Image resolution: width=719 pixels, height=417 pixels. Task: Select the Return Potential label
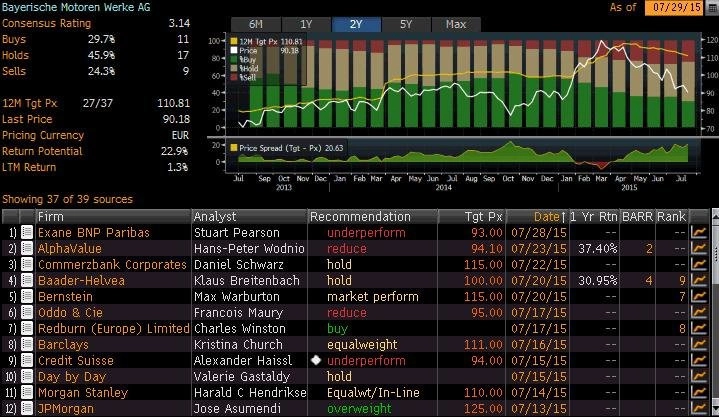42,151
